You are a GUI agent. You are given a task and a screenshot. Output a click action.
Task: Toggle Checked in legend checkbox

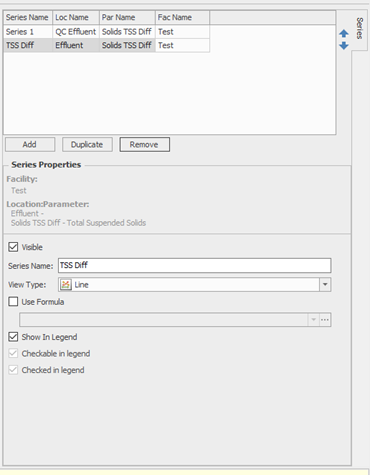click(13, 370)
